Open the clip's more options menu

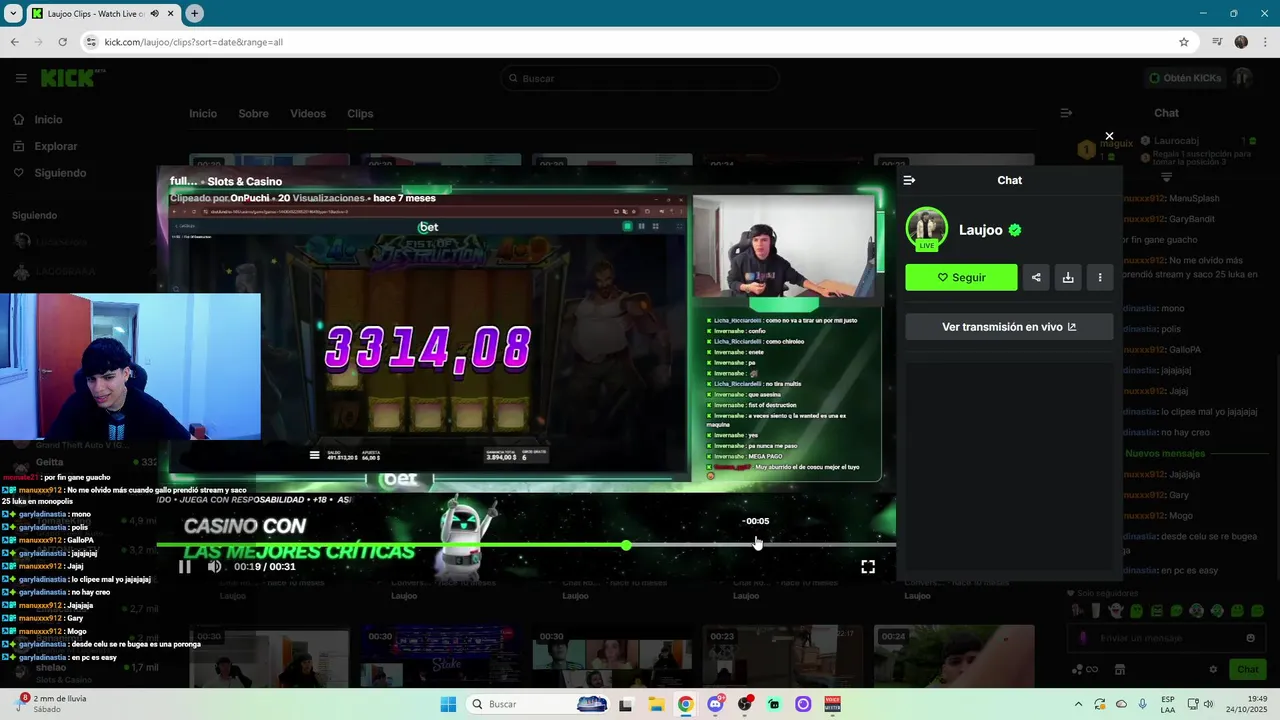(x=1100, y=277)
